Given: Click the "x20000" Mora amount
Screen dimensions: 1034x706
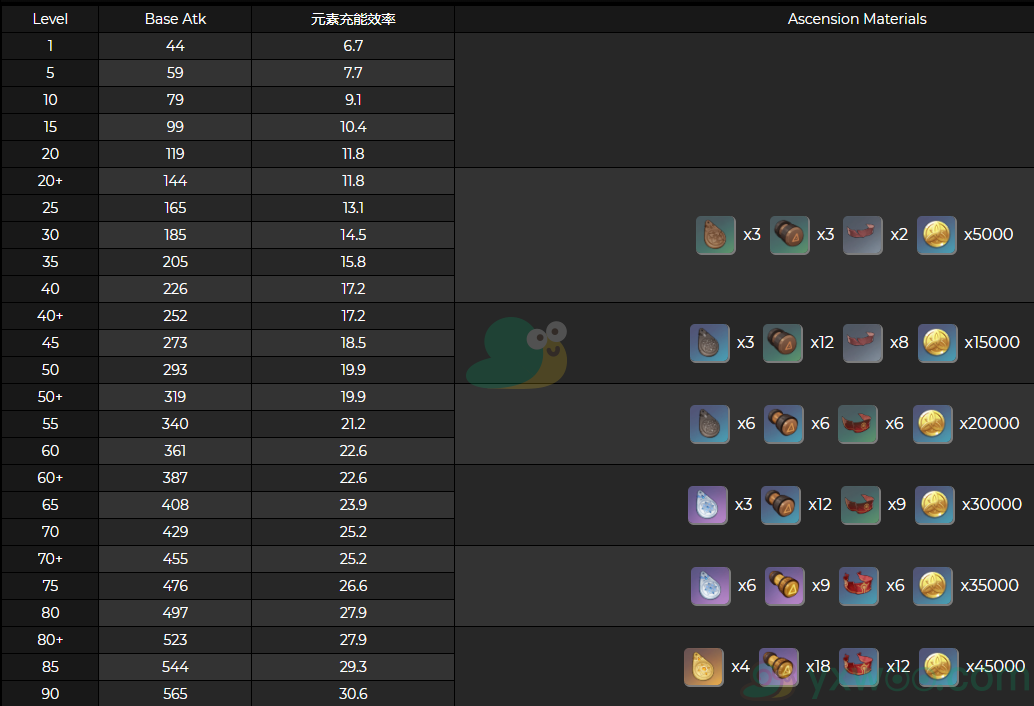Looking at the screenshot, I should (989, 424).
